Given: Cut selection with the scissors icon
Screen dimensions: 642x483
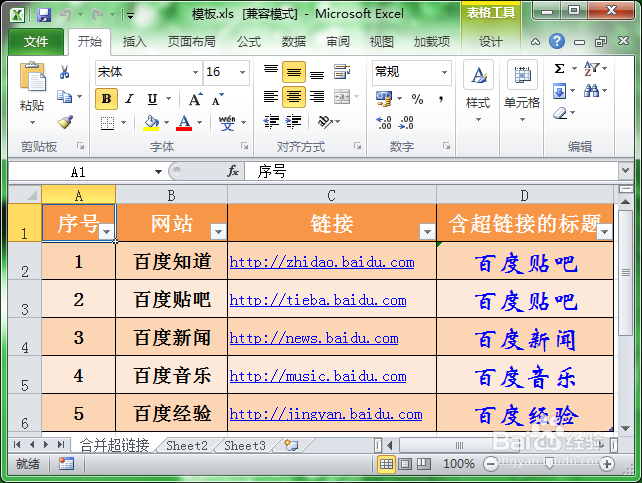Looking at the screenshot, I should 64,72.
